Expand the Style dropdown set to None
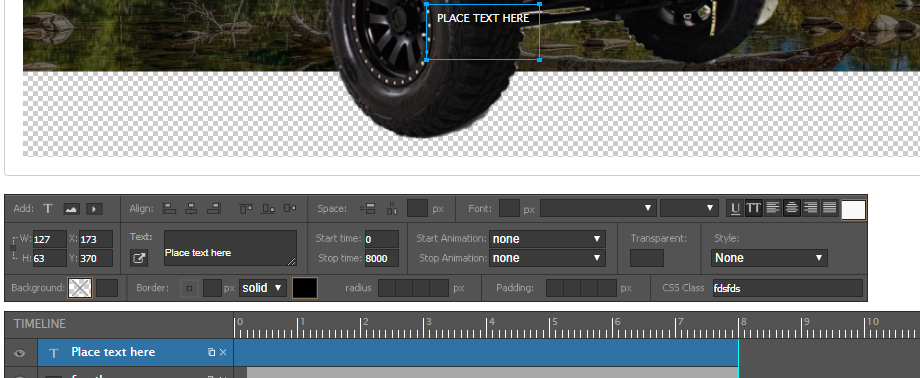The image size is (920, 378). (769, 258)
